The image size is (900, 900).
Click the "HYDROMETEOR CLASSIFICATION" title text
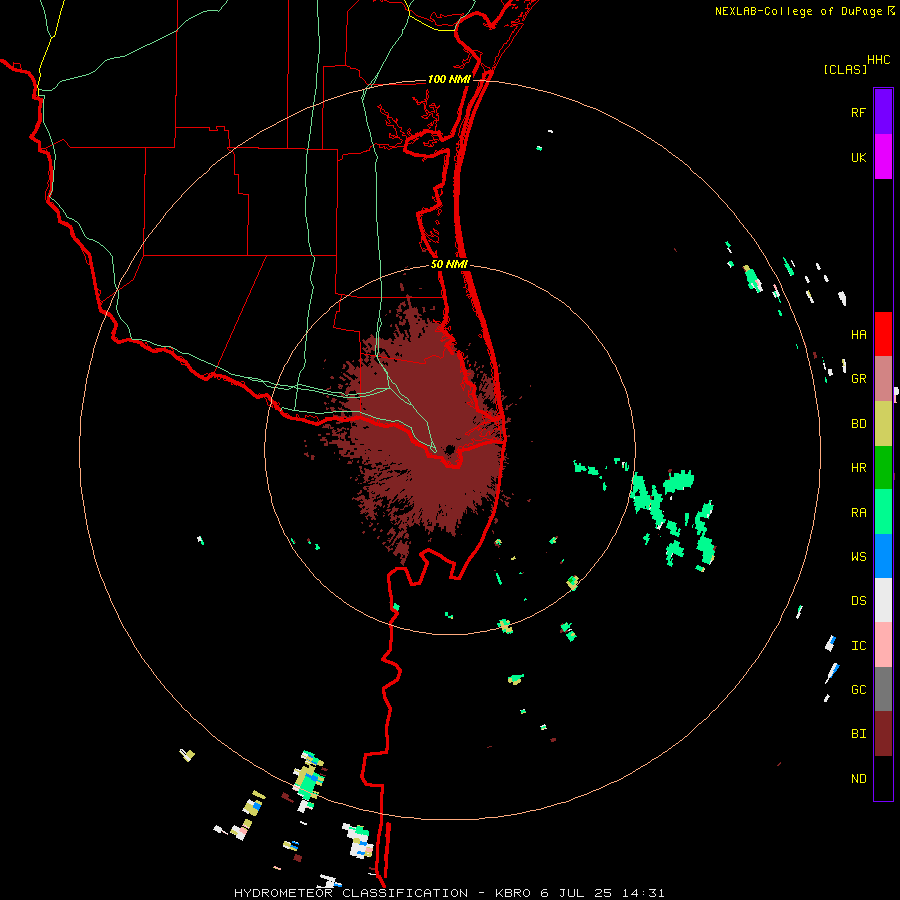[x=351, y=893]
